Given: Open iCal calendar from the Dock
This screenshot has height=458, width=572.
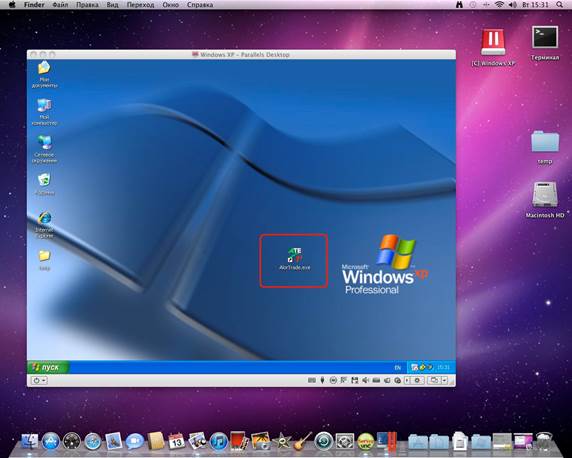Looking at the screenshot, I should 177,441.
